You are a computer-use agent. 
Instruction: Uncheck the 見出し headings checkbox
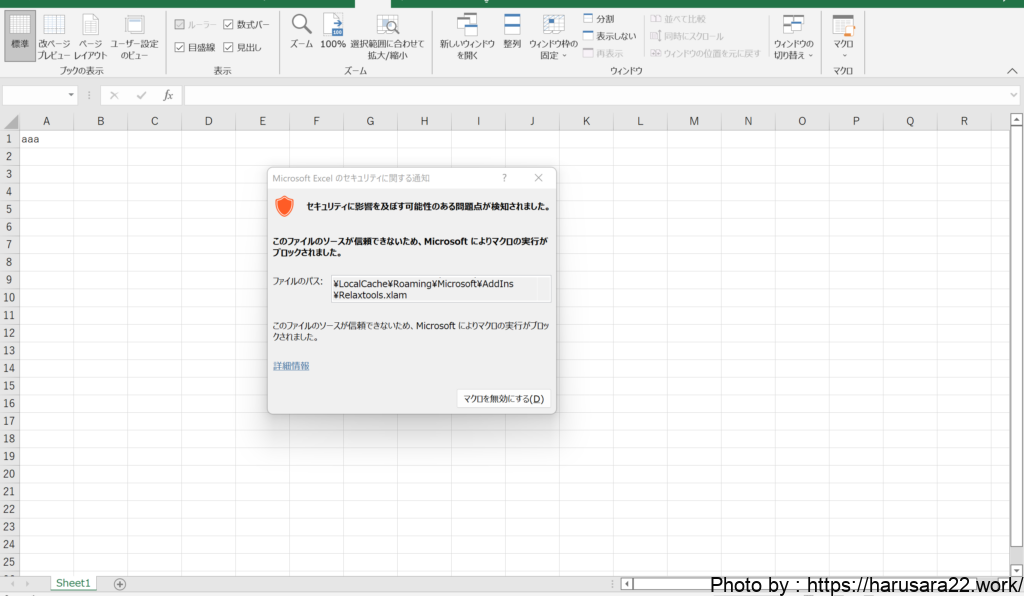[x=229, y=47]
